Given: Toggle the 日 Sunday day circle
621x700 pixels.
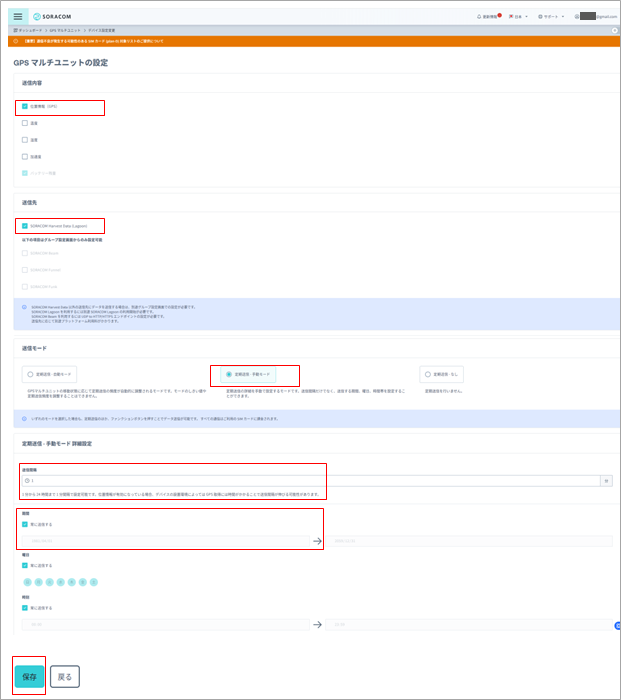Looking at the screenshot, I should point(28,582).
